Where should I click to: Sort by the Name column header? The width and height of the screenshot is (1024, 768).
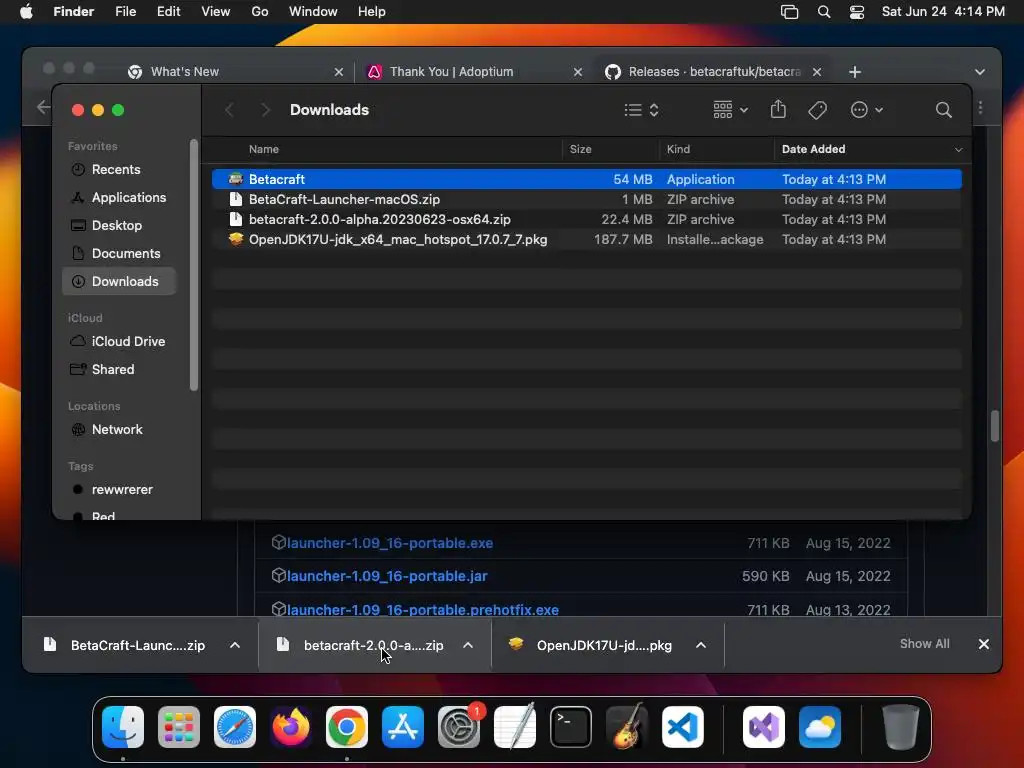[264, 149]
